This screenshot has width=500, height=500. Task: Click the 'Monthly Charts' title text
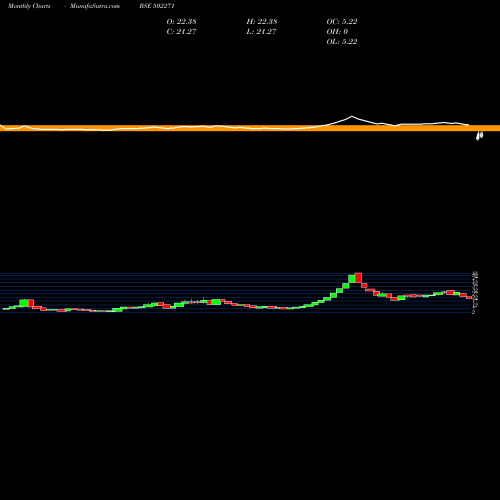click(x=29, y=6)
